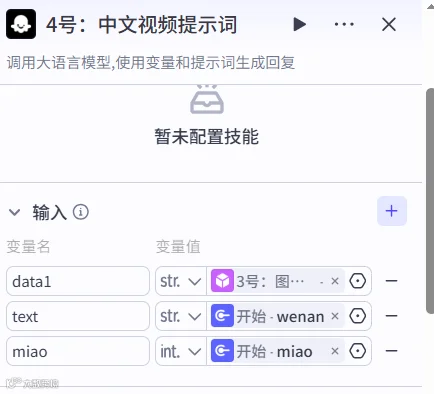Remove the 3号 reference from data1
This screenshot has height=394, width=434.
coord(335,281)
